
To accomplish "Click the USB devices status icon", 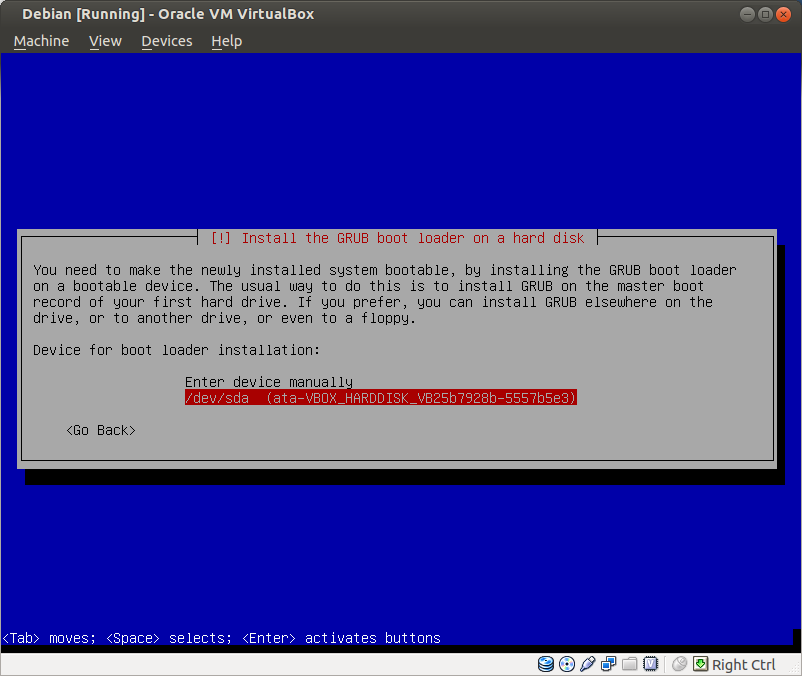I will click(x=588, y=664).
